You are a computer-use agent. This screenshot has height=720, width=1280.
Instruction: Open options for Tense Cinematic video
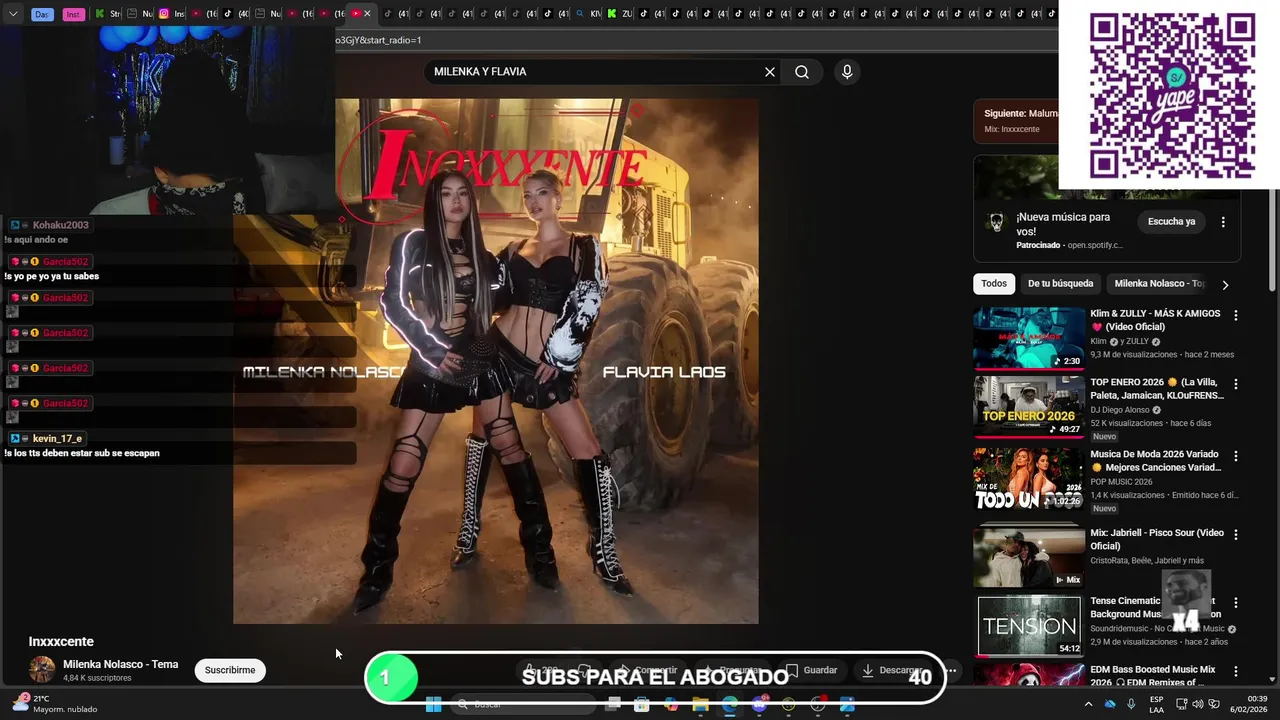pos(1235,603)
